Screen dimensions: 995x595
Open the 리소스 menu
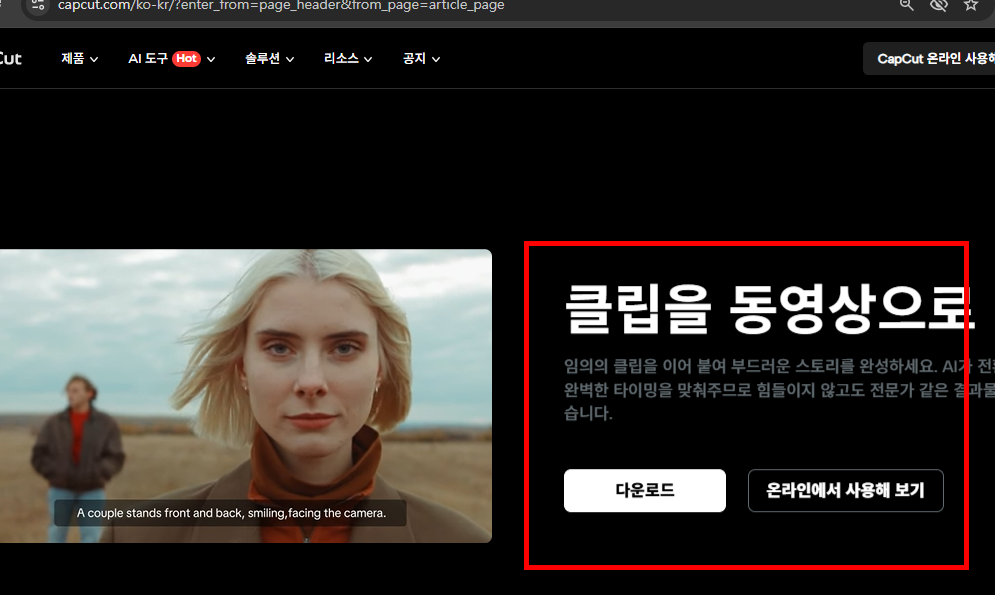[340, 58]
